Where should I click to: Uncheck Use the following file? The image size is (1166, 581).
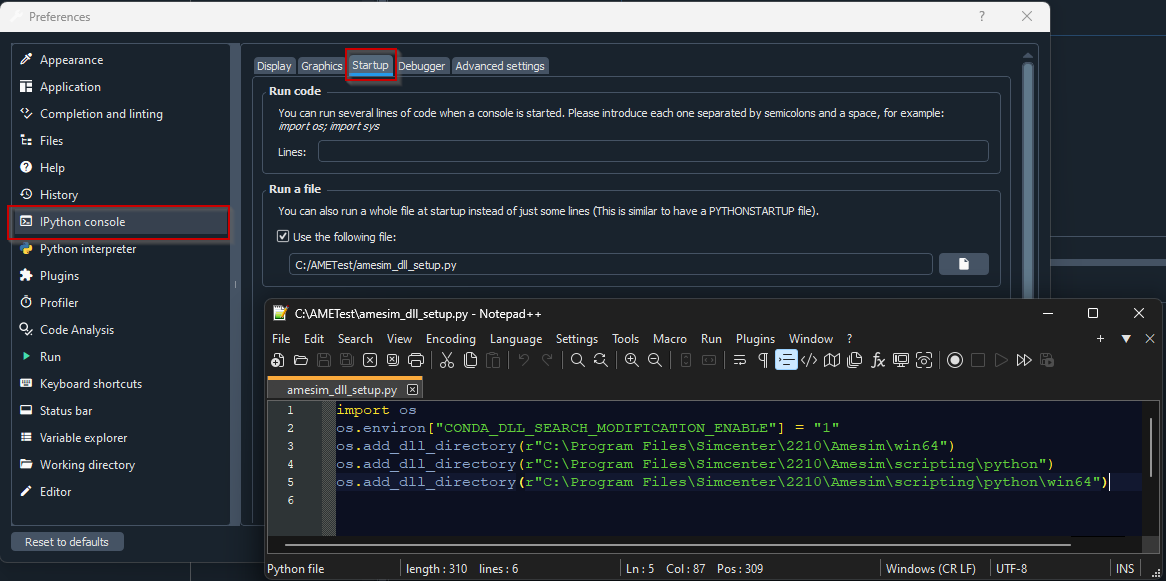click(283, 235)
